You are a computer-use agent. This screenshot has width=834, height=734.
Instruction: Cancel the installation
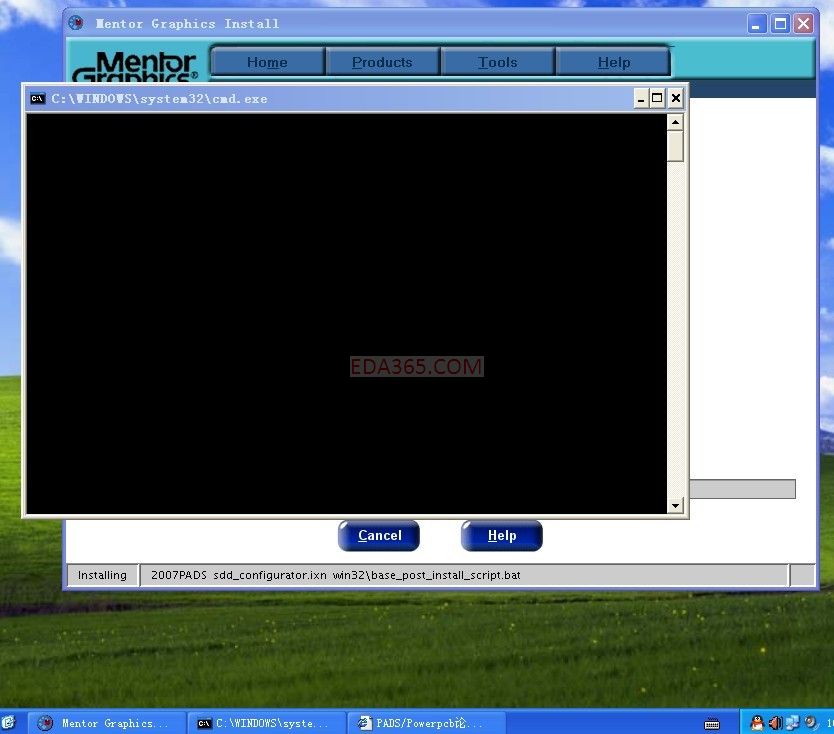pyautogui.click(x=378, y=535)
